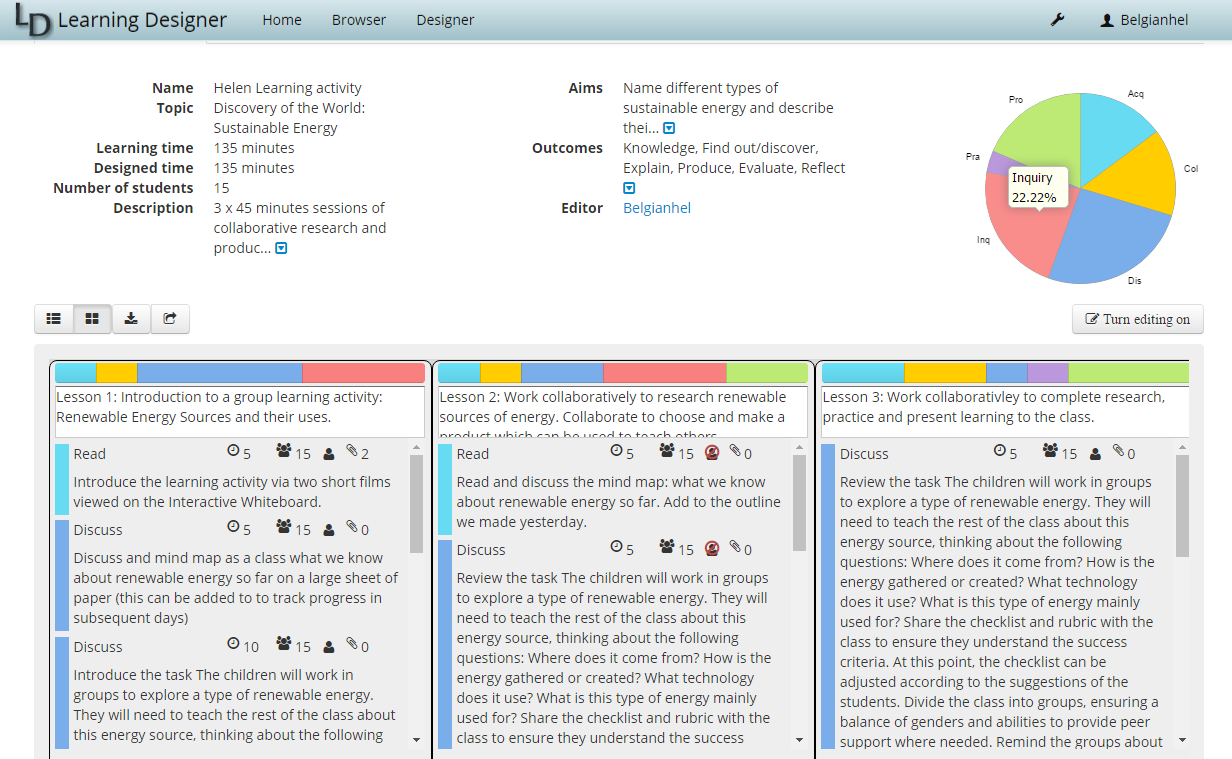Screen dimensions: 1232x759
Task: Click attachment paperclip icon in Lesson 1 Read
Action: tap(351, 453)
